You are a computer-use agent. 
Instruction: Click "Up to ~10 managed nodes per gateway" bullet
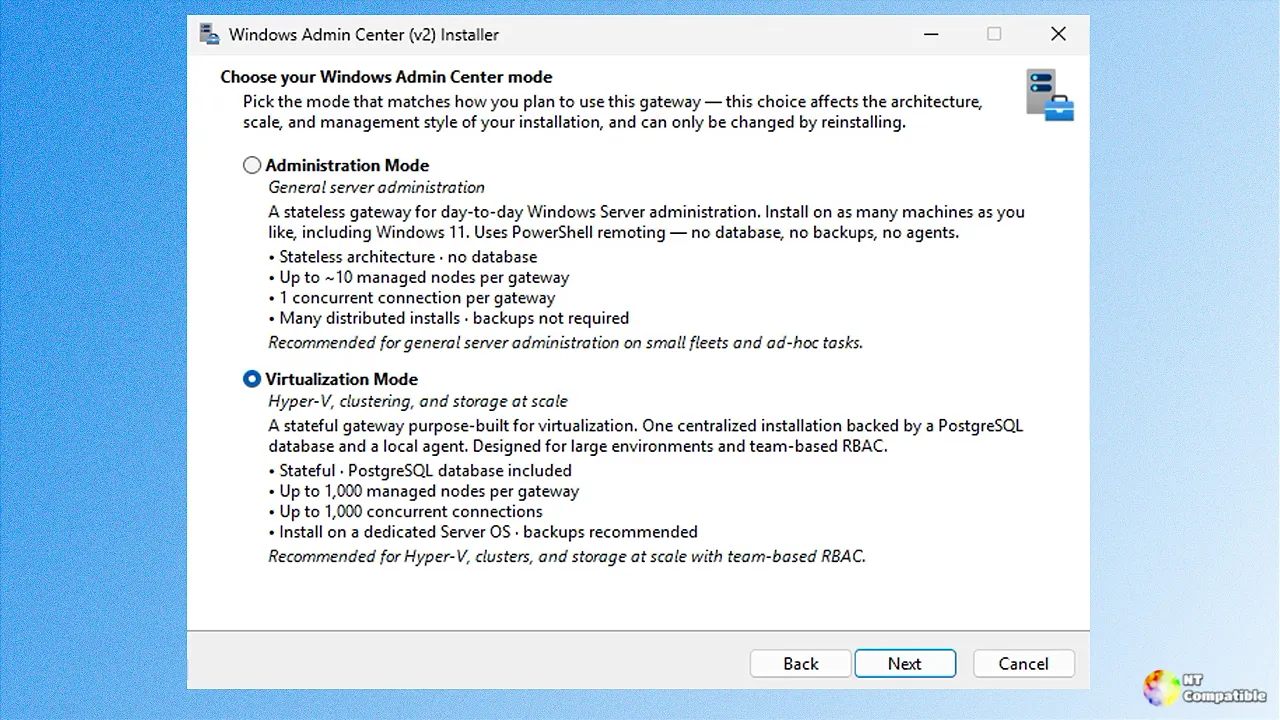tap(419, 277)
